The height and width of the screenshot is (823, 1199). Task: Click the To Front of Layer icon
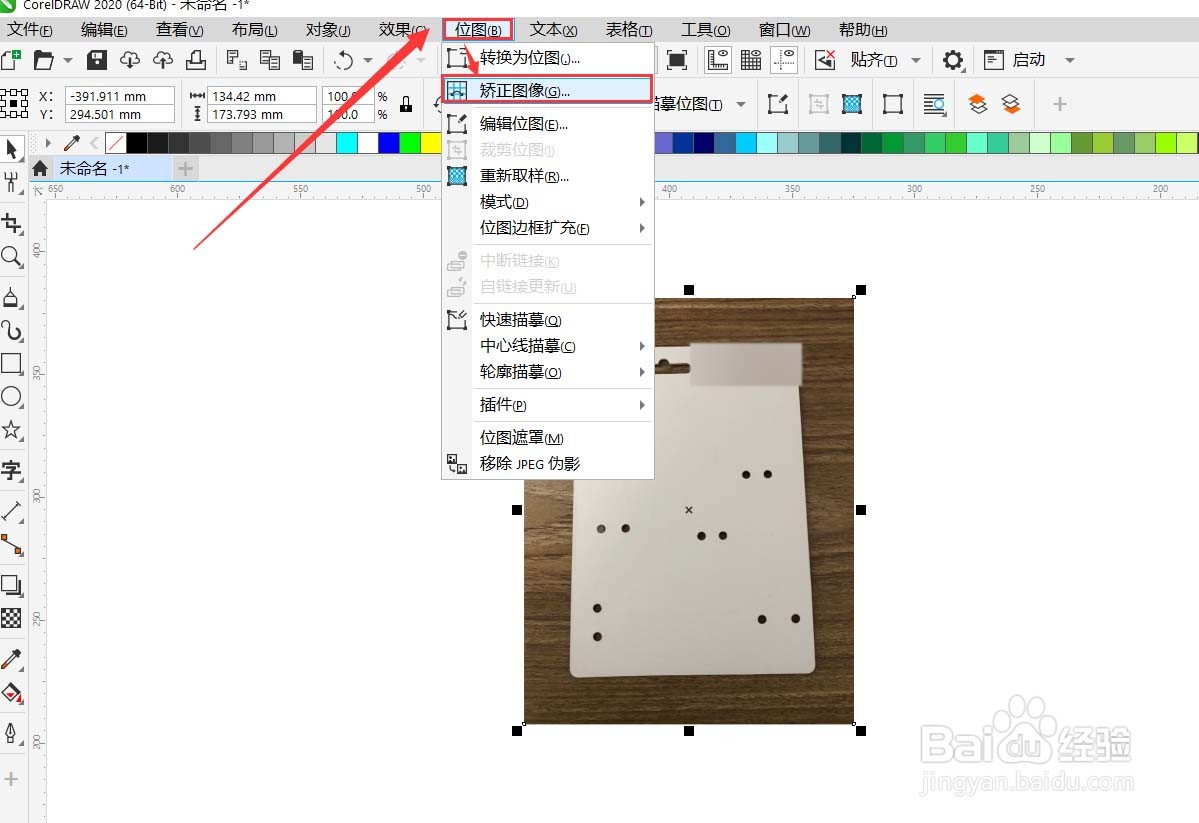coord(977,104)
